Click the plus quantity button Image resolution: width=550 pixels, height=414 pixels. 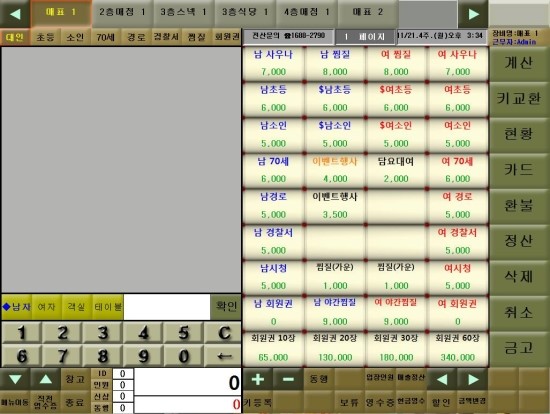(x=258, y=379)
